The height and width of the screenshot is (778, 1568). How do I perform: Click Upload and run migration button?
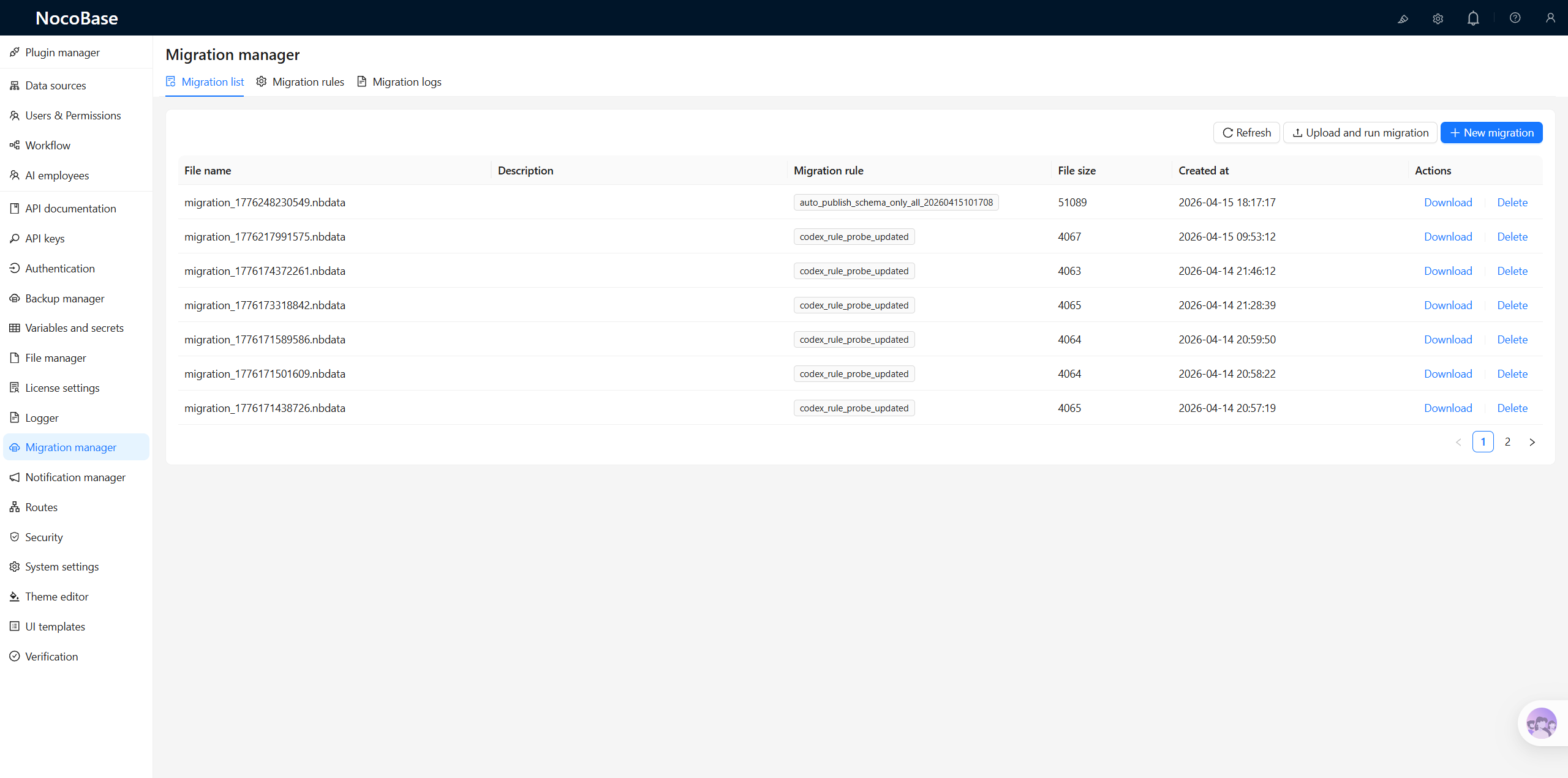point(1360,133)
